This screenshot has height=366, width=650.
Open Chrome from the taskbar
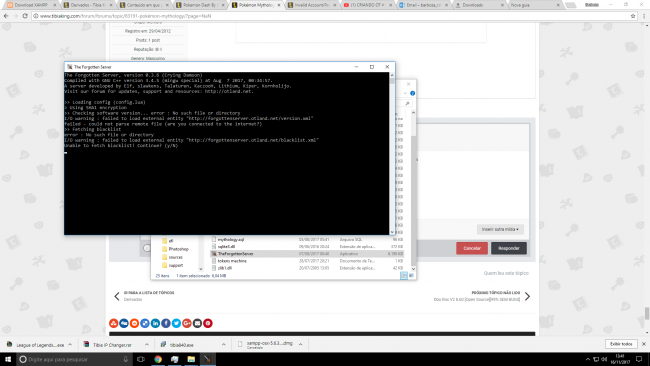click(x=158, y=359)
